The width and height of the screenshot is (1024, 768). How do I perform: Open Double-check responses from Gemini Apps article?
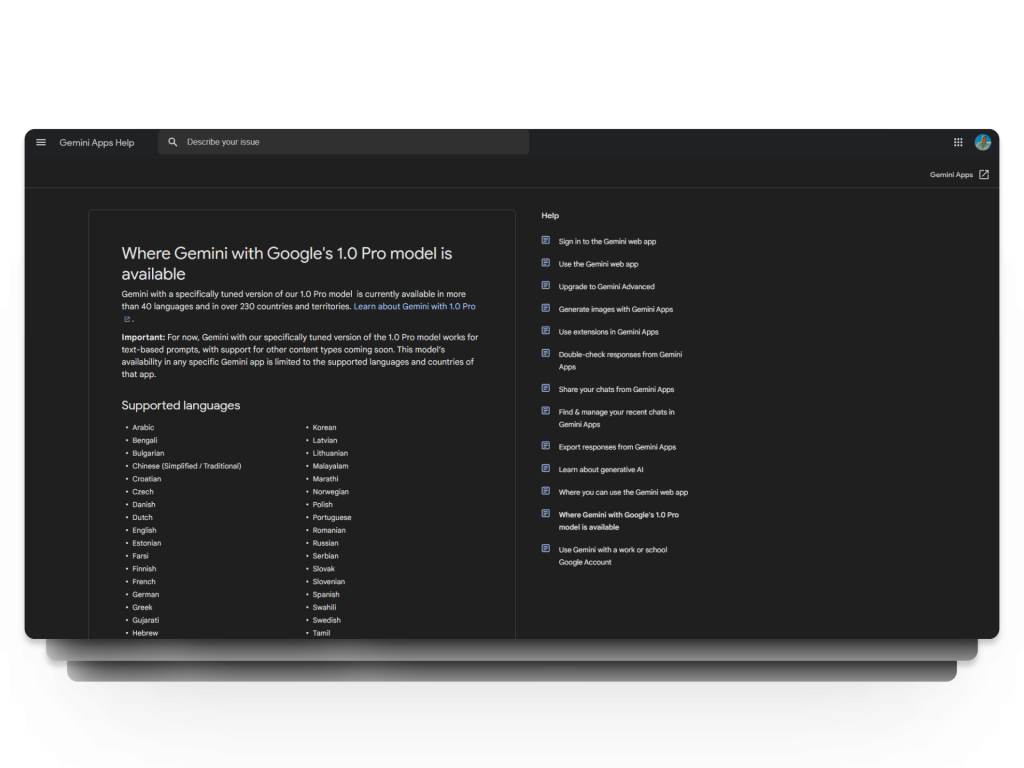(x=620, y=360)
